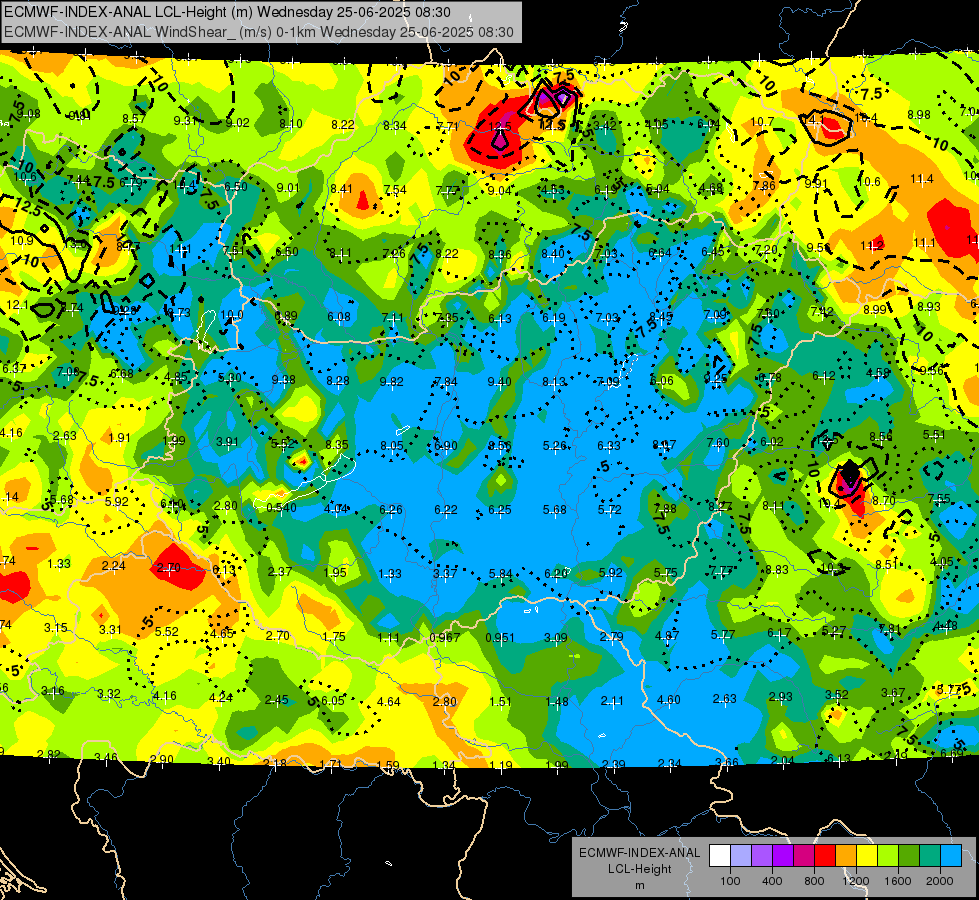The width and height of the screenshot is (979, 900).
Task: Select the magenta 800 m legend swatch
Action: [x=804, y=856]
